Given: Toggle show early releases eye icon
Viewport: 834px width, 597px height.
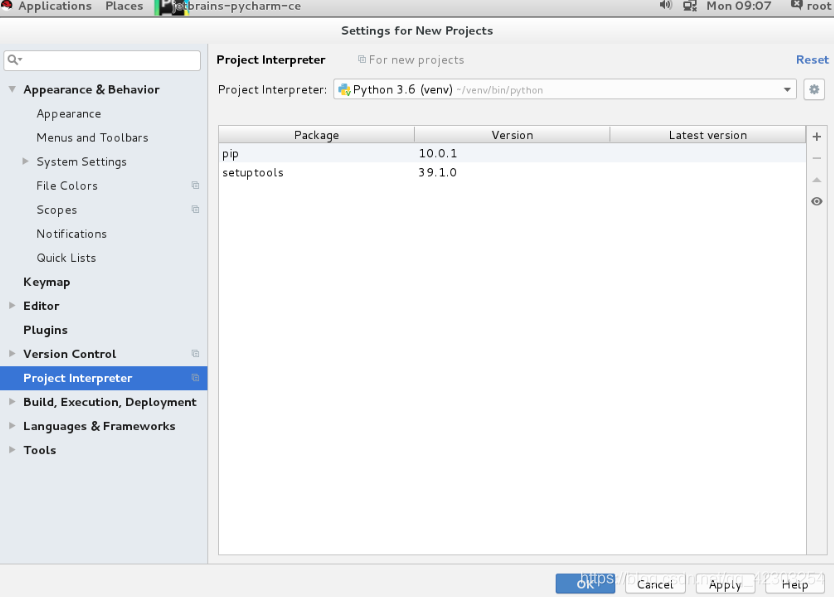Looking at the screenshot, I should click(x=816, y=201).
